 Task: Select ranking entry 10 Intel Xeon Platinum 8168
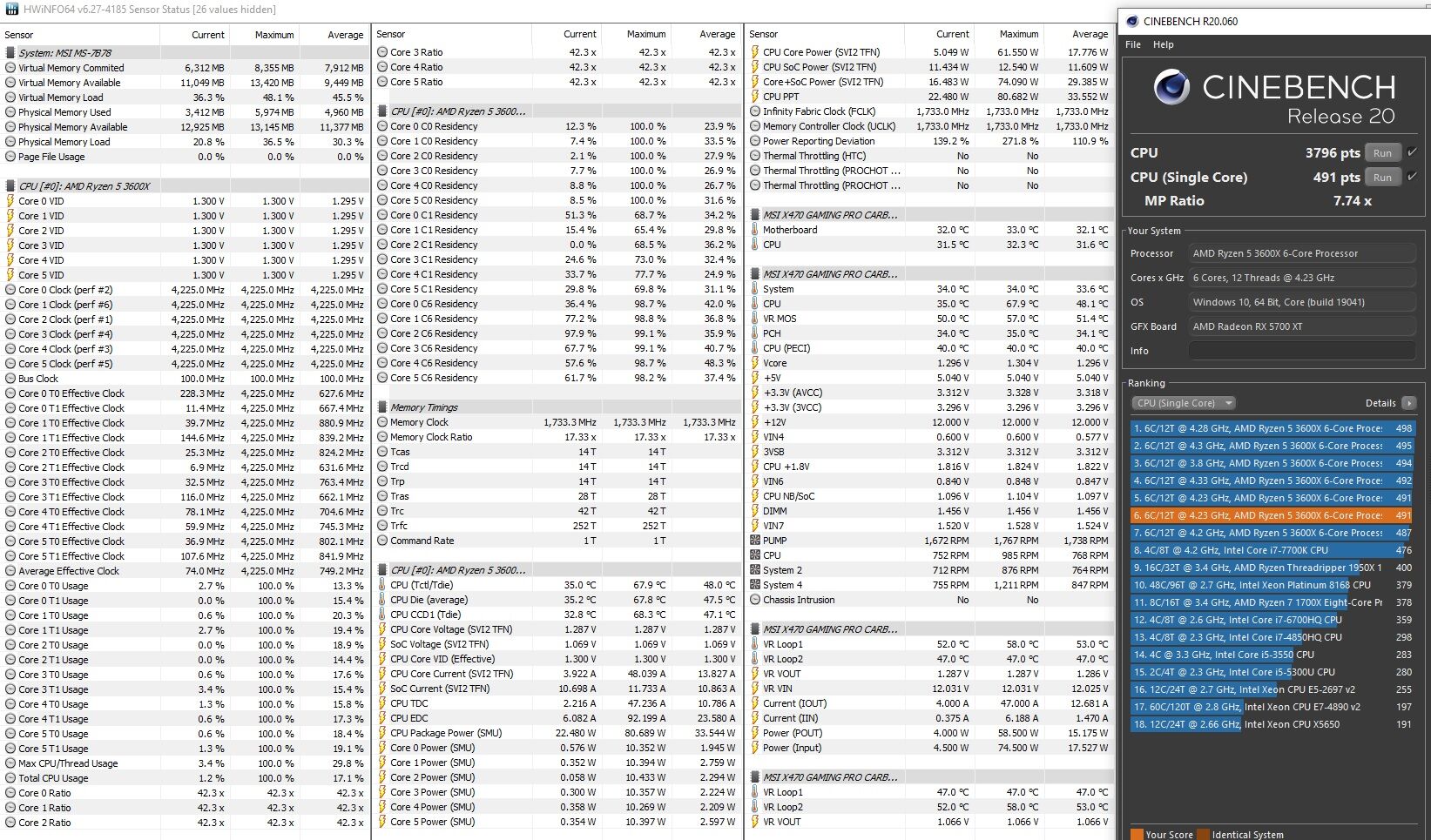coord(1272,585)
